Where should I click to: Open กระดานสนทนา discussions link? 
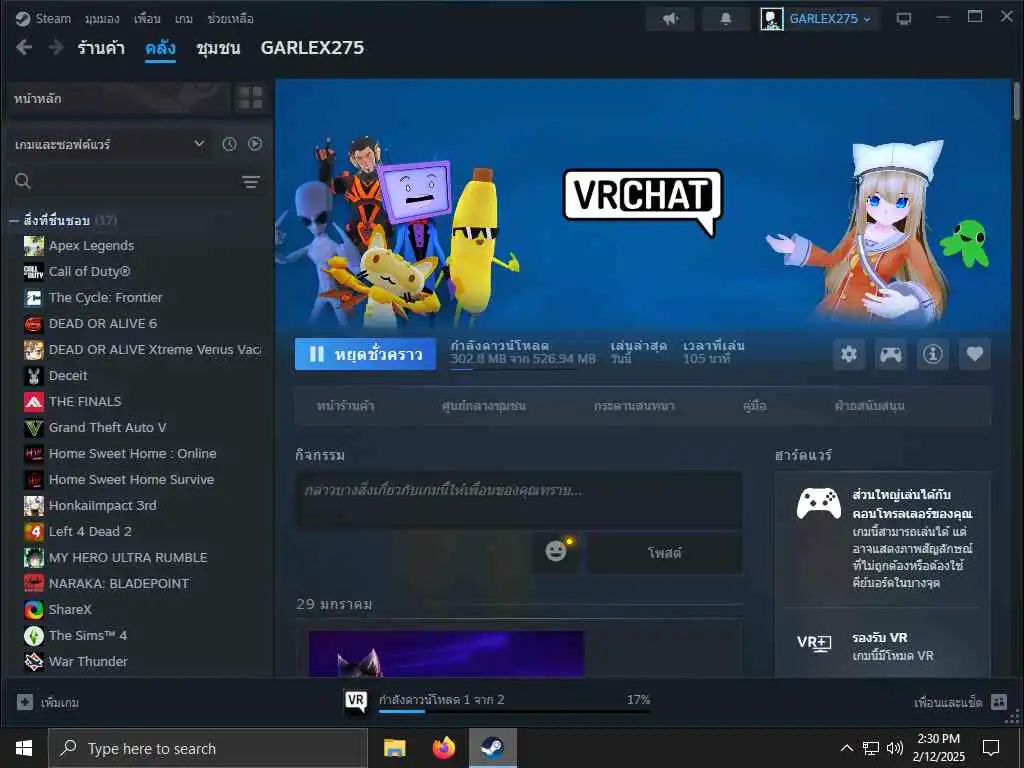tap(634, 406)
